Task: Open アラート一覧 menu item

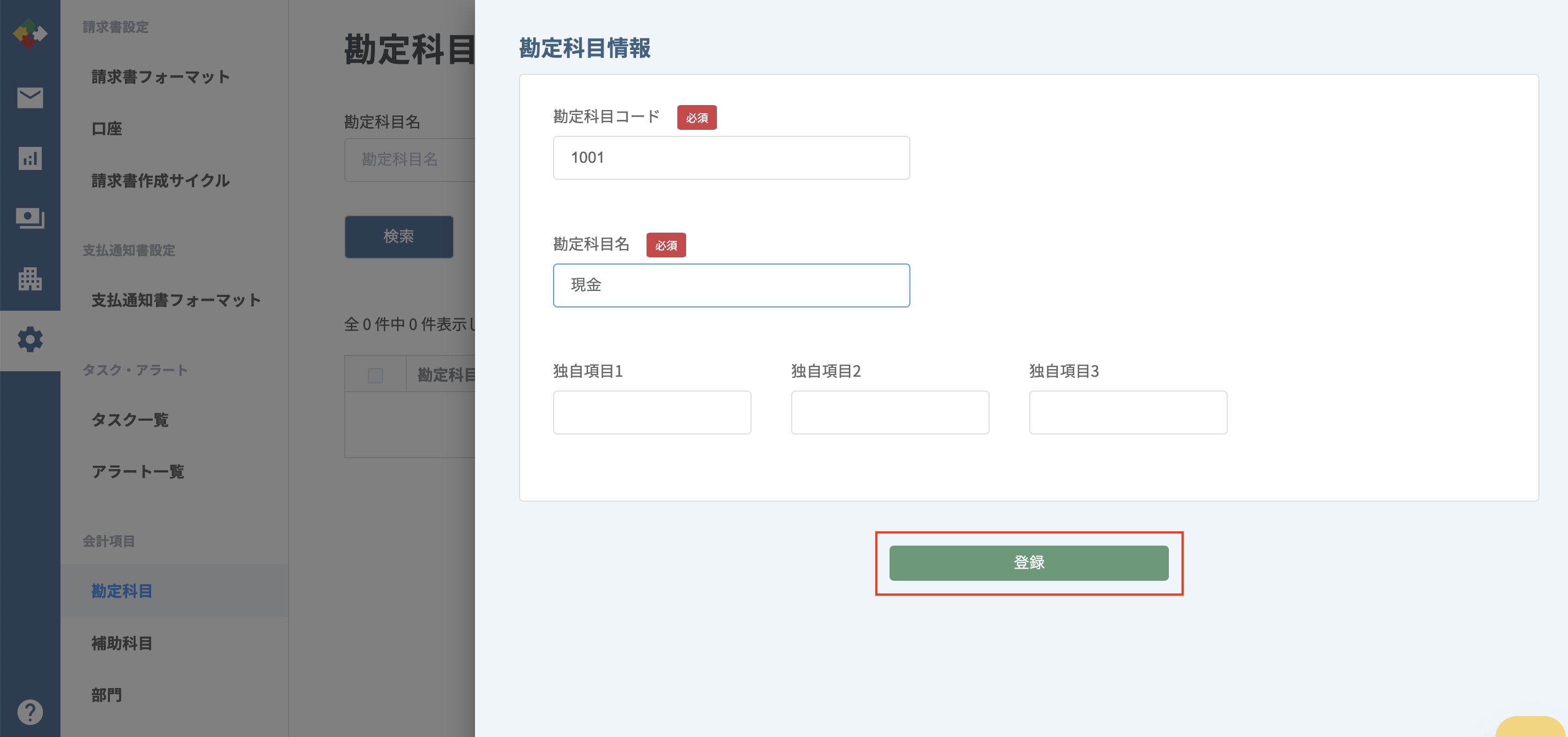Action: (x=138, y=471)
